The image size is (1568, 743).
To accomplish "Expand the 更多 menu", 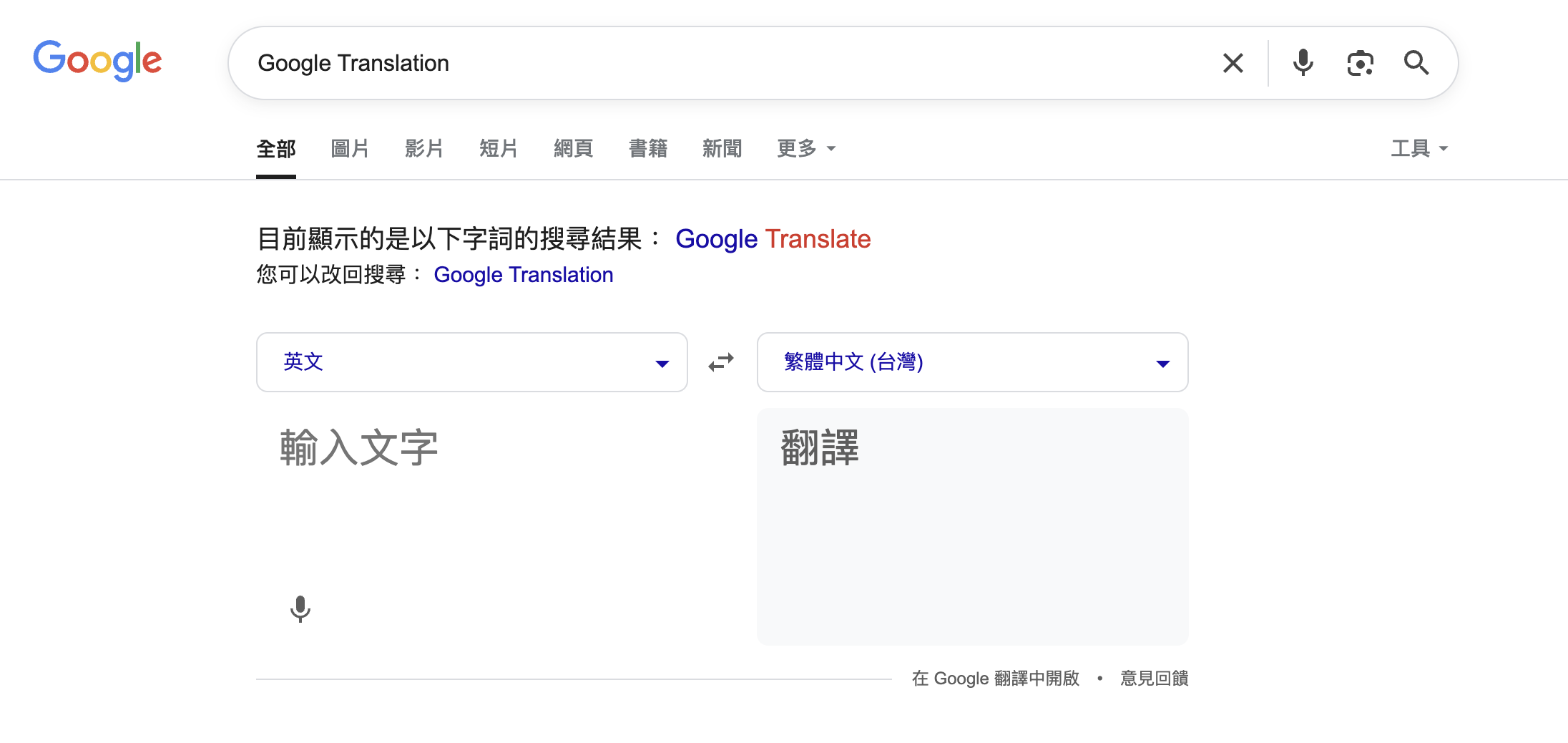I will tap(805, 148).
